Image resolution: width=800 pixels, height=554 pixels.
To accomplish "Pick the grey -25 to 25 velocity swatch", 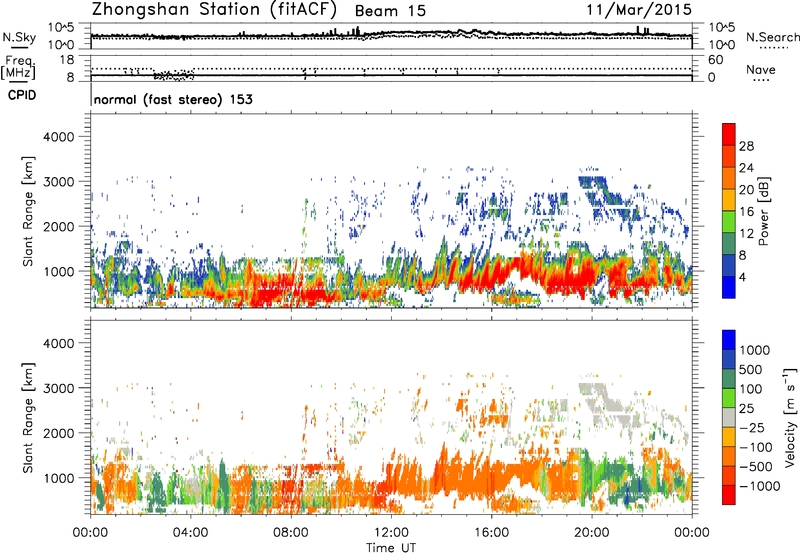I will click(x=729, y=418).
